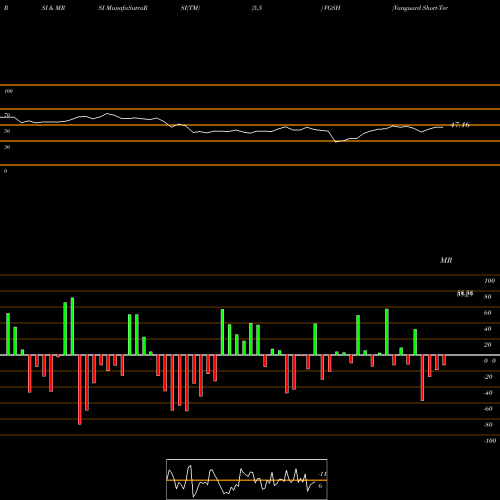Click the RSI panel's 70 level label
This screenshot has height=500, width=500.
click(7, 115)
